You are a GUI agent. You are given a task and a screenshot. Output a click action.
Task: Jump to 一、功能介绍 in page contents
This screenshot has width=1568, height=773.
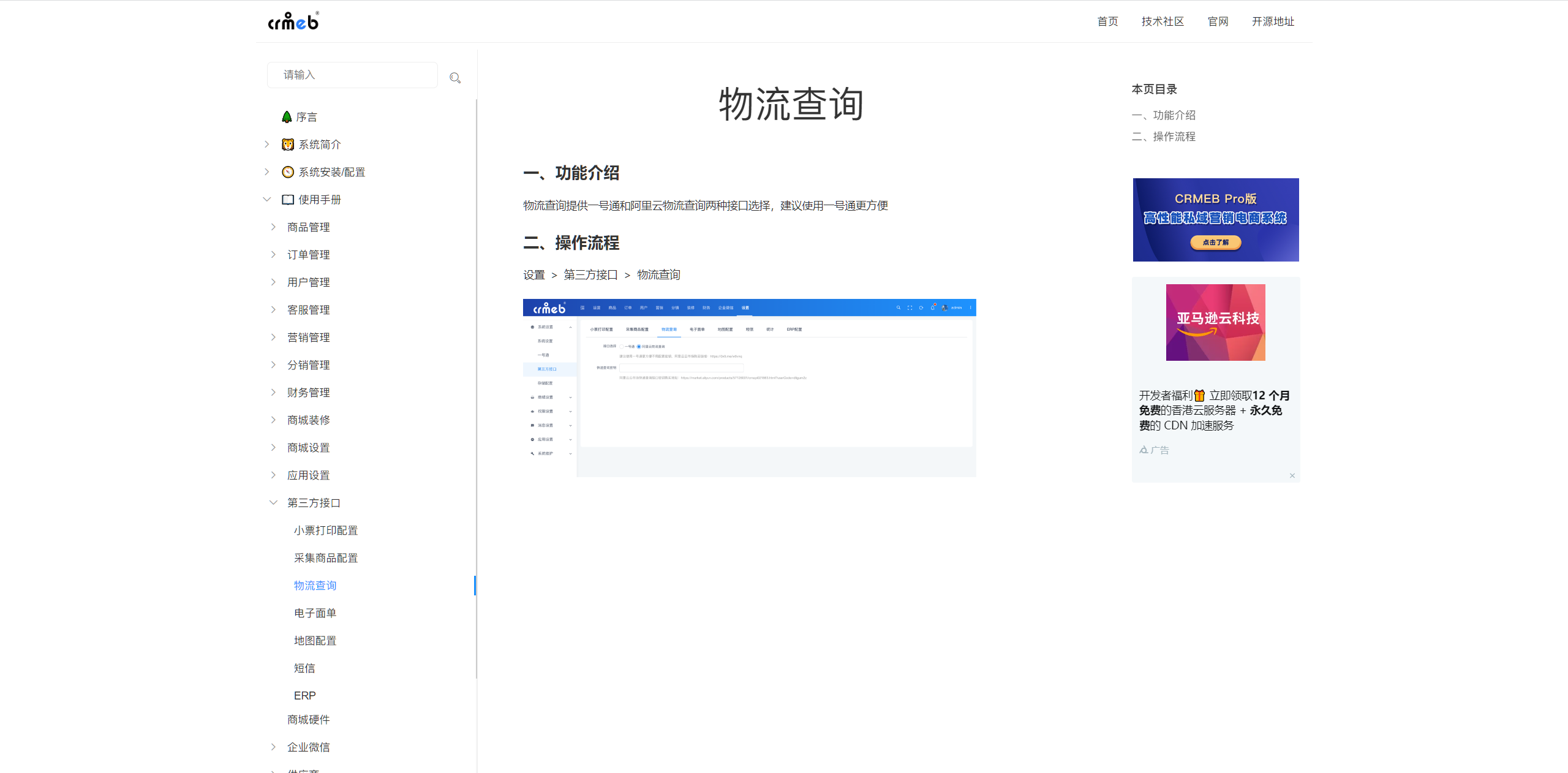(1164, 115)
